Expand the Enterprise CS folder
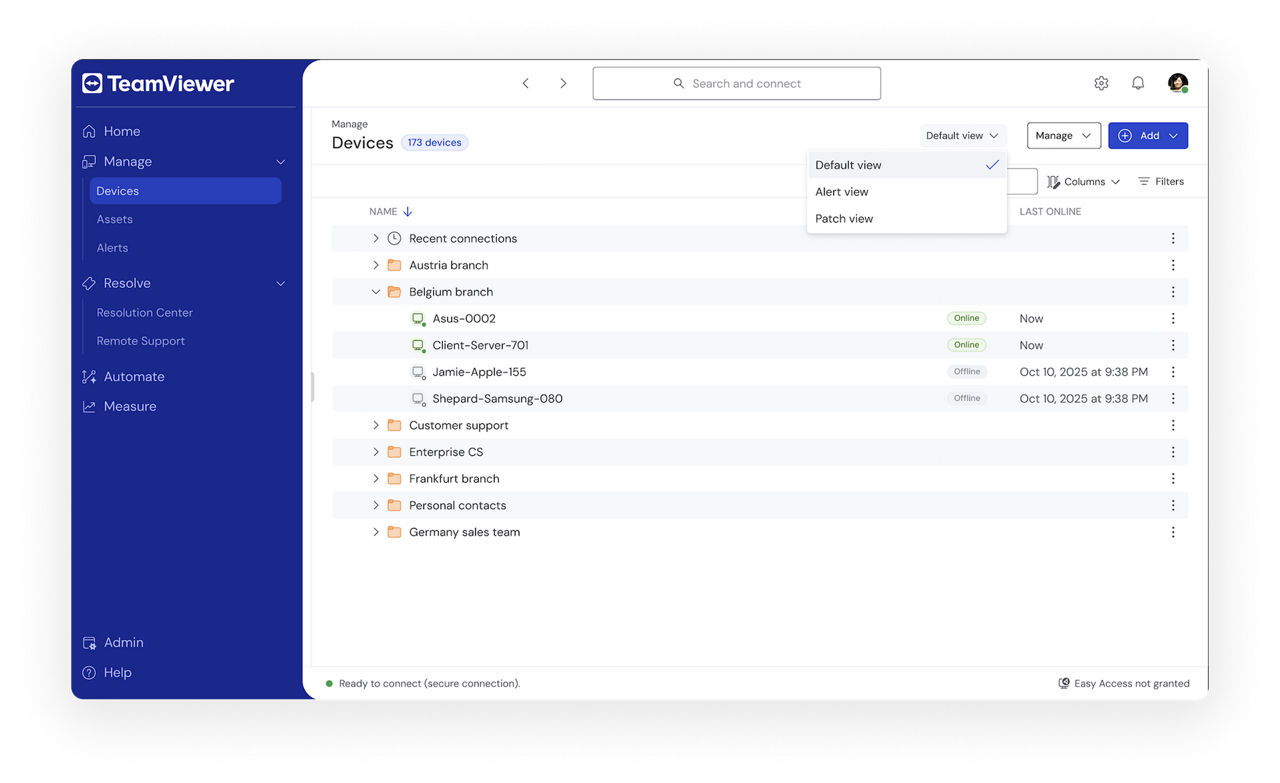Image resolution: width=1280 pixels, height=783 pixels. point(376,453)
